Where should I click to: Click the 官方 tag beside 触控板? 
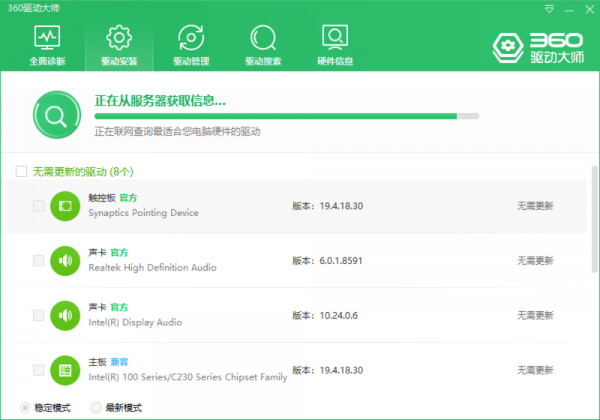(x=128, y=198)
